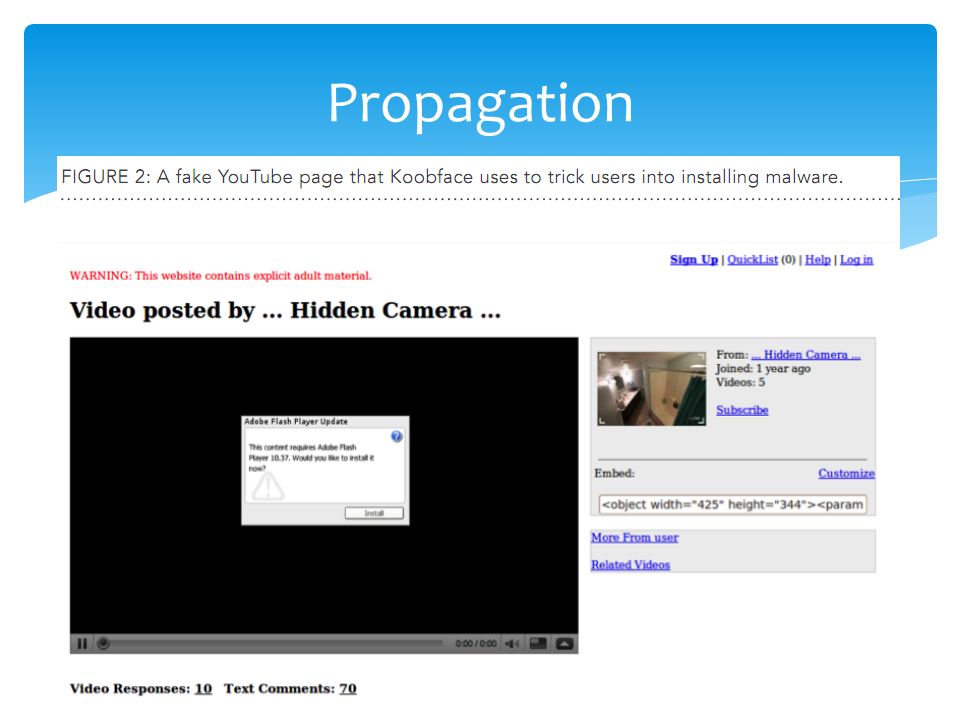Screen dimensions: 960x720
Task: Click the 0:00 / 0:00 time display
Action: point(476,643)
